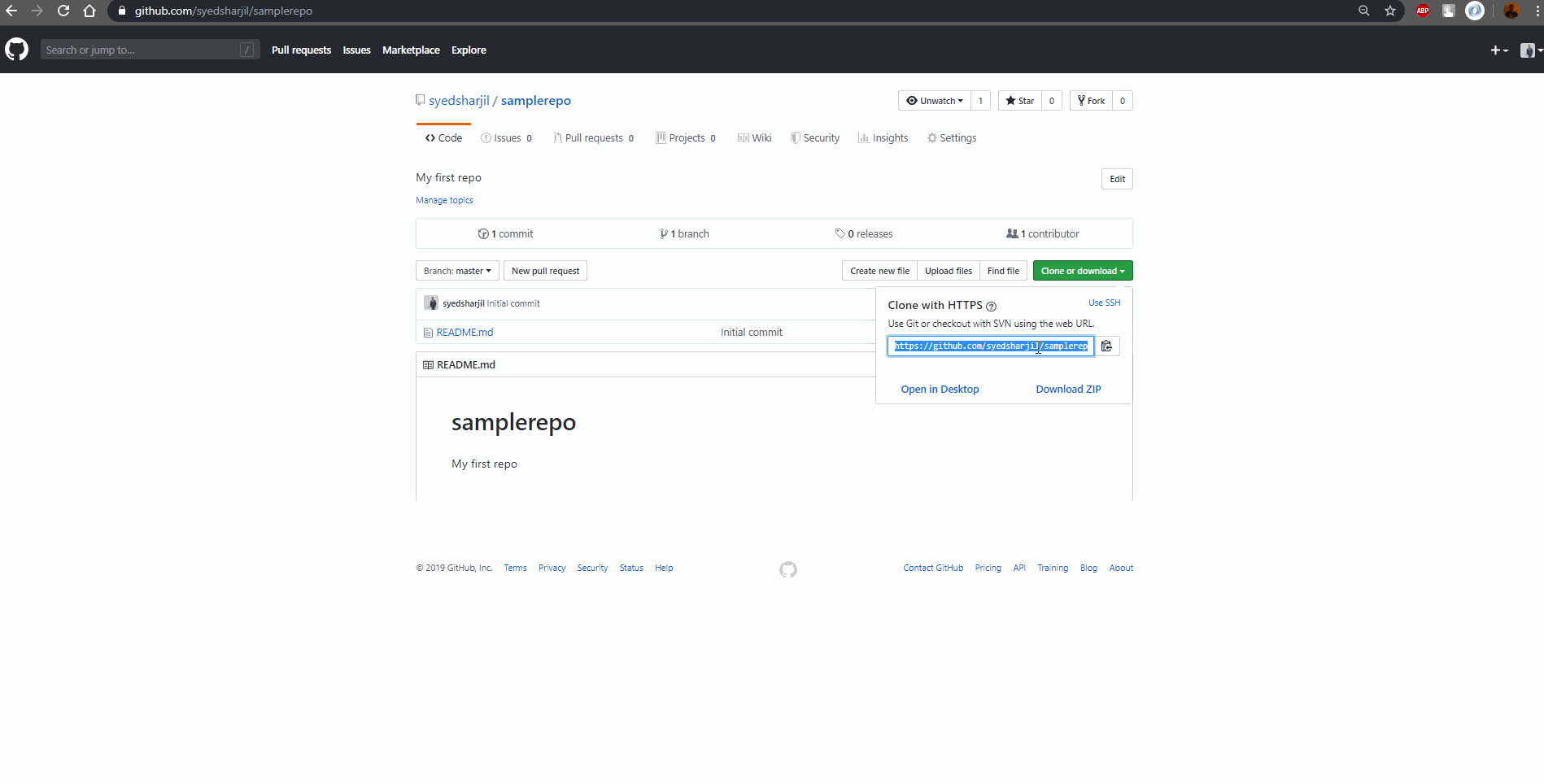Switch clone method via Use SSH
The image size is (1544, 784).
click(1104, 303)
